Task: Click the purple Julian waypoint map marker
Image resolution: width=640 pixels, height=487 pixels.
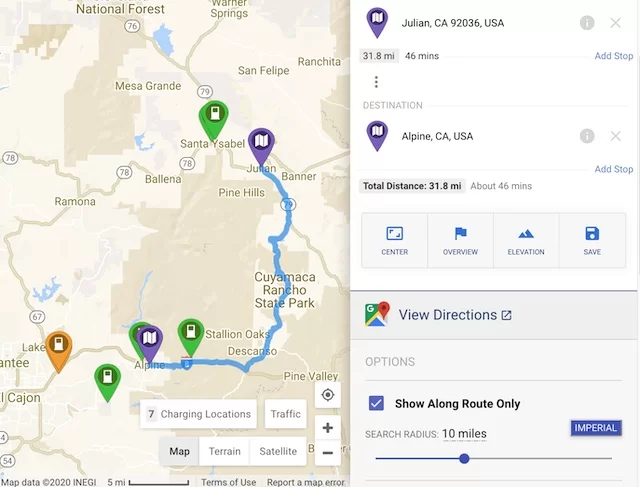Action: pyautogui.click(x=261, y=144)
